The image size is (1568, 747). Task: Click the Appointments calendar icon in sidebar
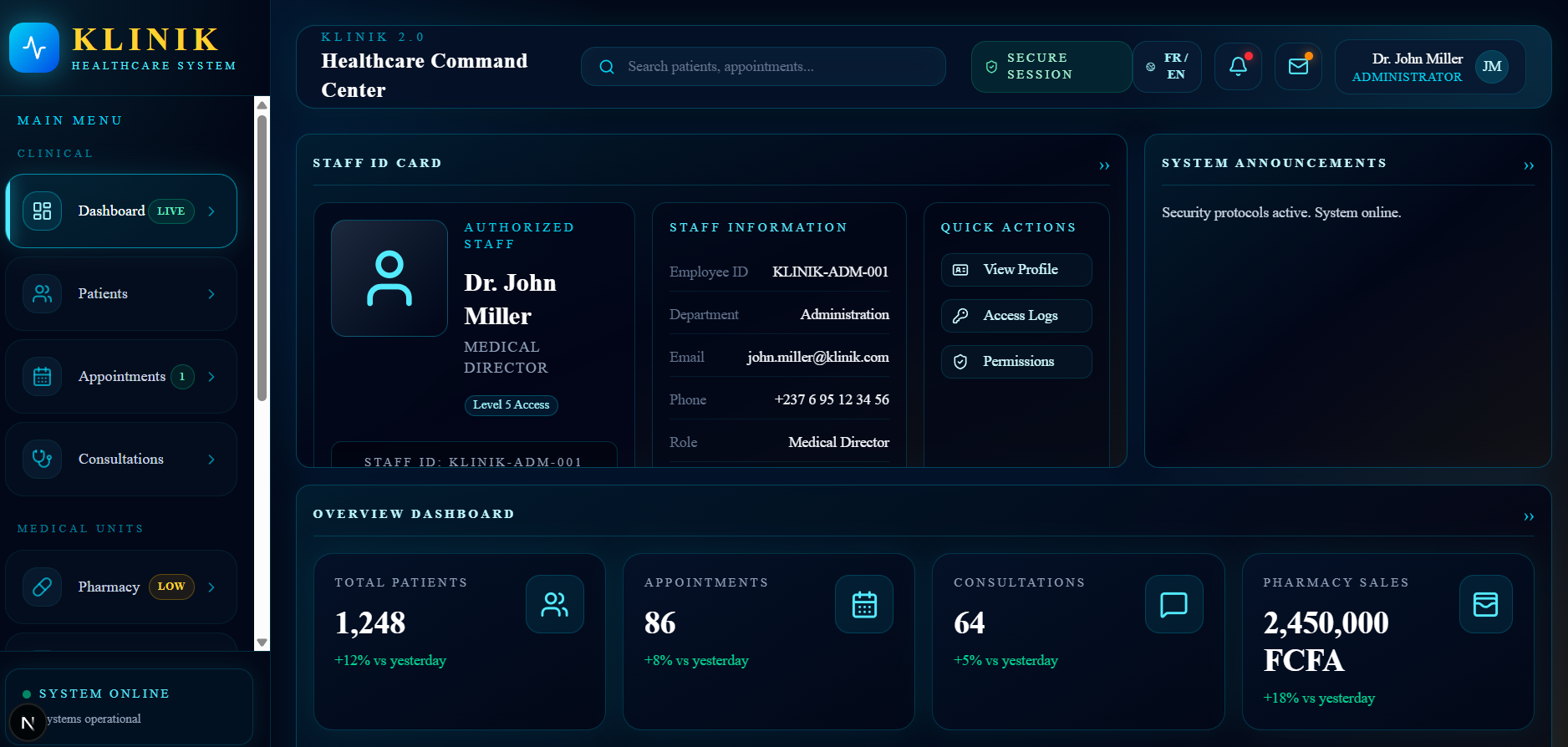[42, 376]
